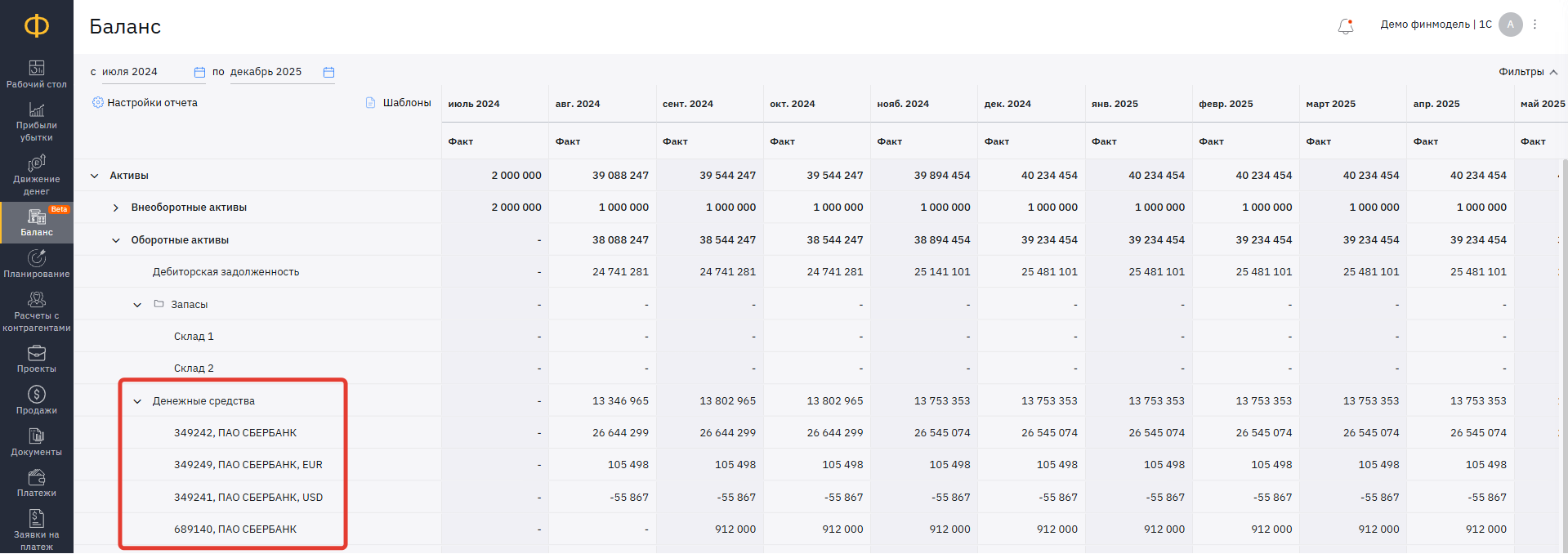Screen dimensions: 1568x554
Task: Go to Движение денег section
Action: 37,175
